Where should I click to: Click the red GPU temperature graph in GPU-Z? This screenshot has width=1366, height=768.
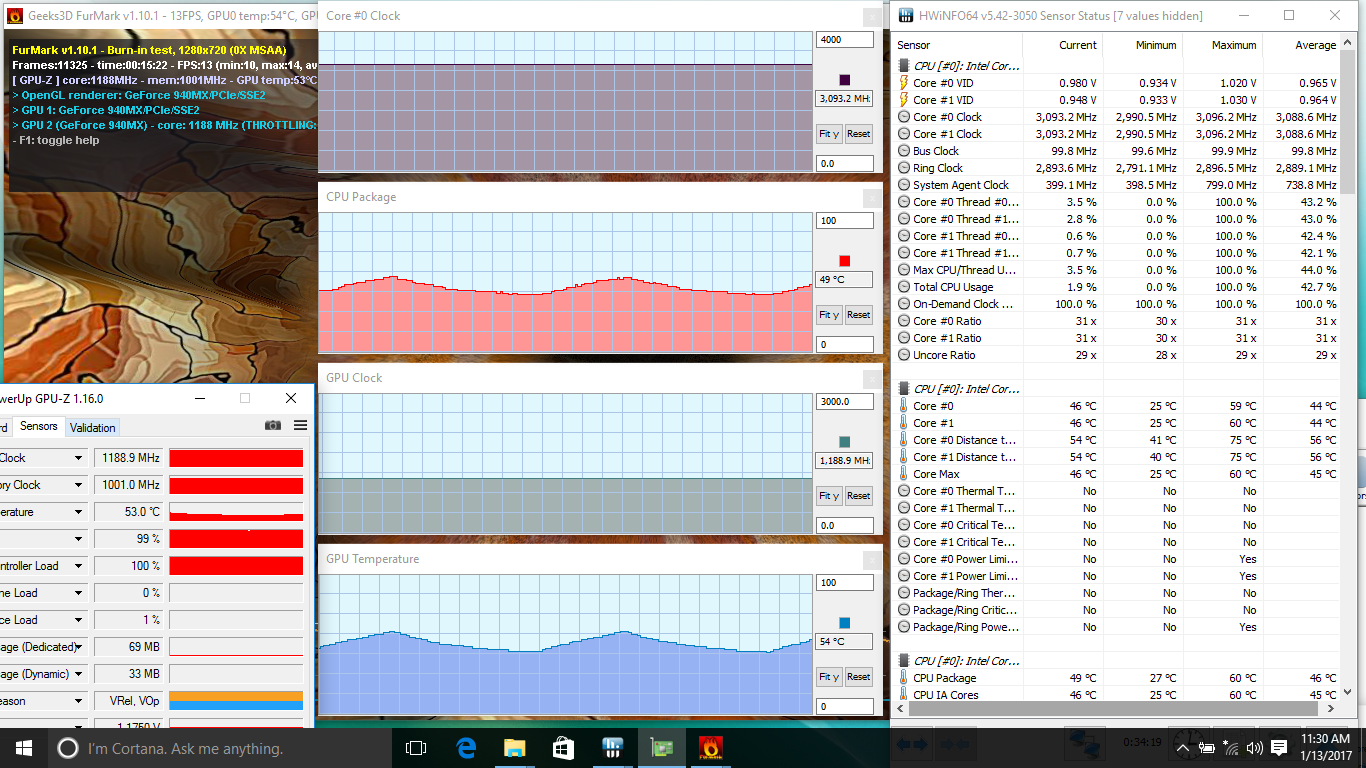[x=236, y=512]
